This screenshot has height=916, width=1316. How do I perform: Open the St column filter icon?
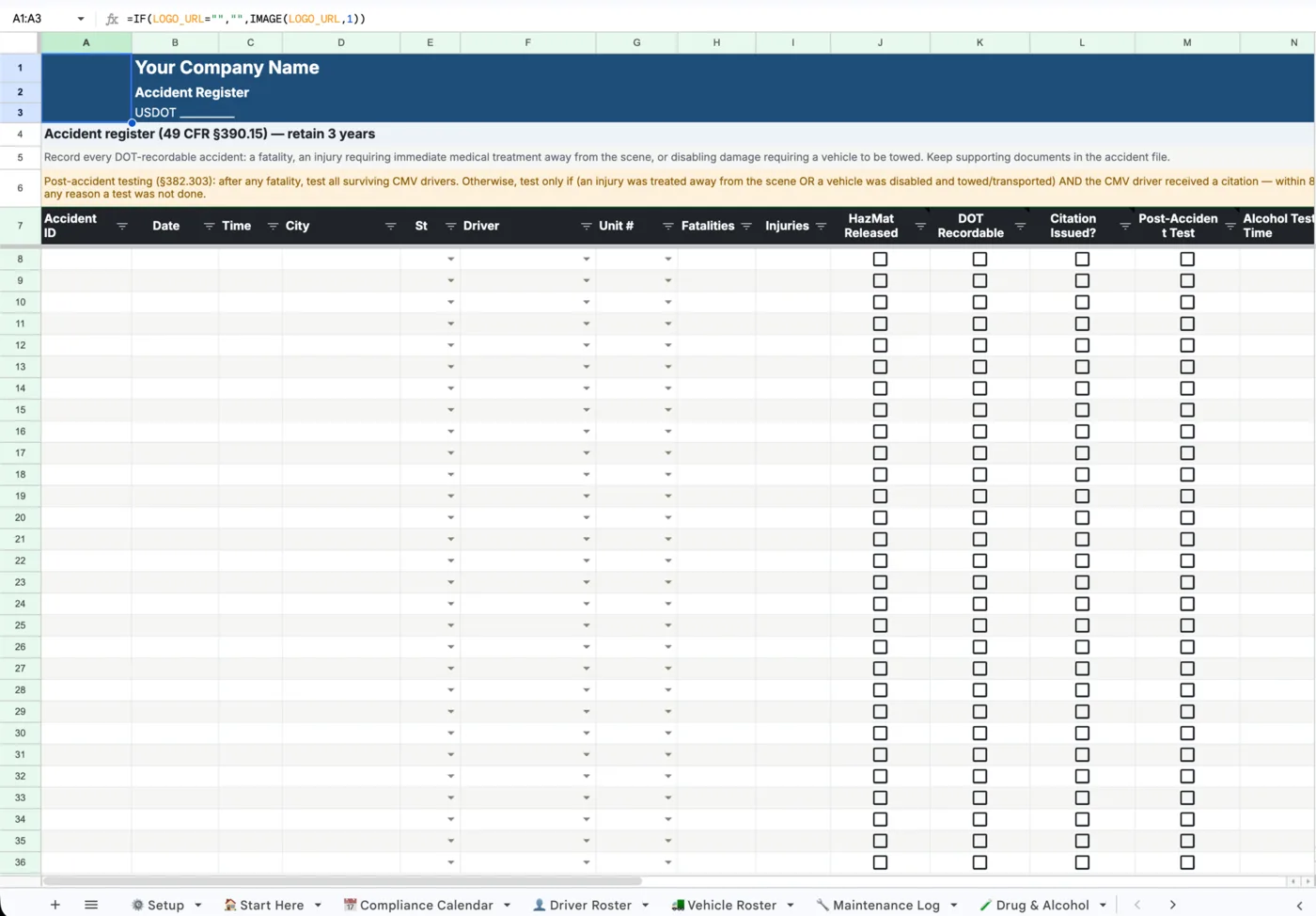click(x=450, y=226)
